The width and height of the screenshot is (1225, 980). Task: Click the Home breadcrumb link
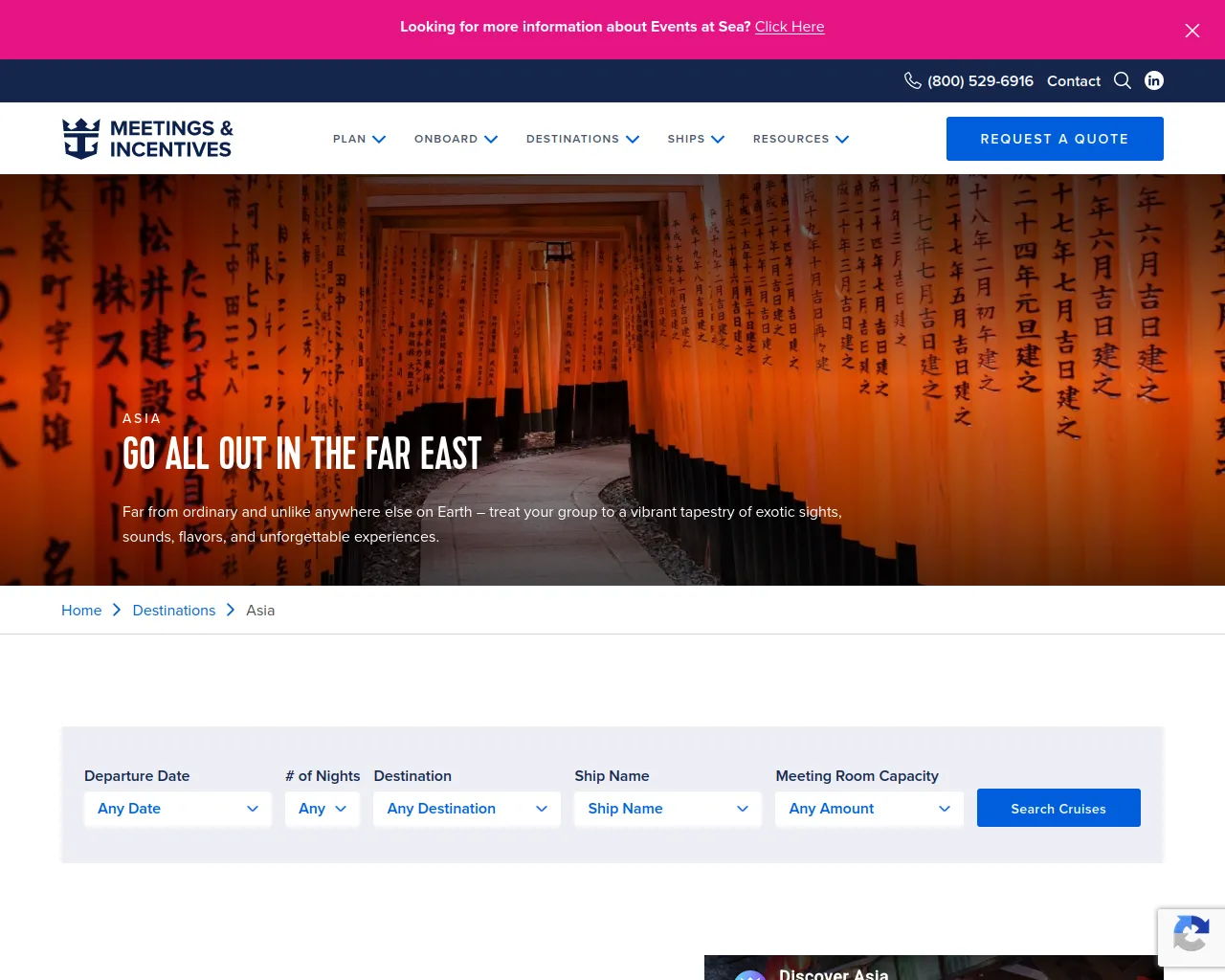coord(81,610)
